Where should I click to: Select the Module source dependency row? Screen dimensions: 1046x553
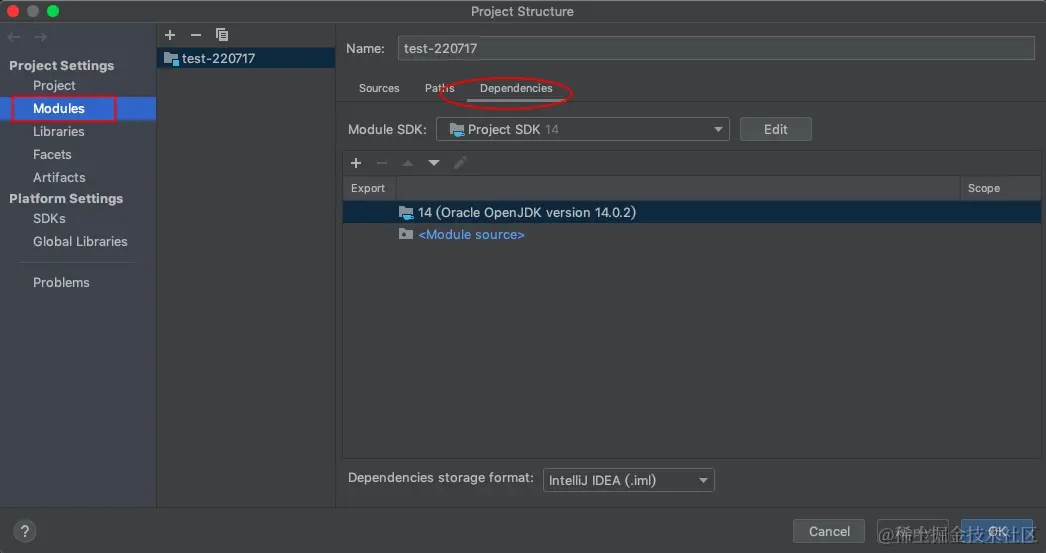pos(691,234)
